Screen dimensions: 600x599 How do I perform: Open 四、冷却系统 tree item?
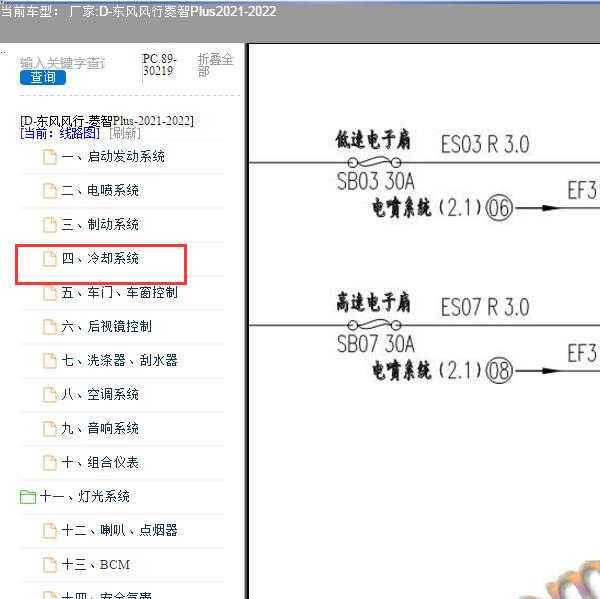[100, 258]
